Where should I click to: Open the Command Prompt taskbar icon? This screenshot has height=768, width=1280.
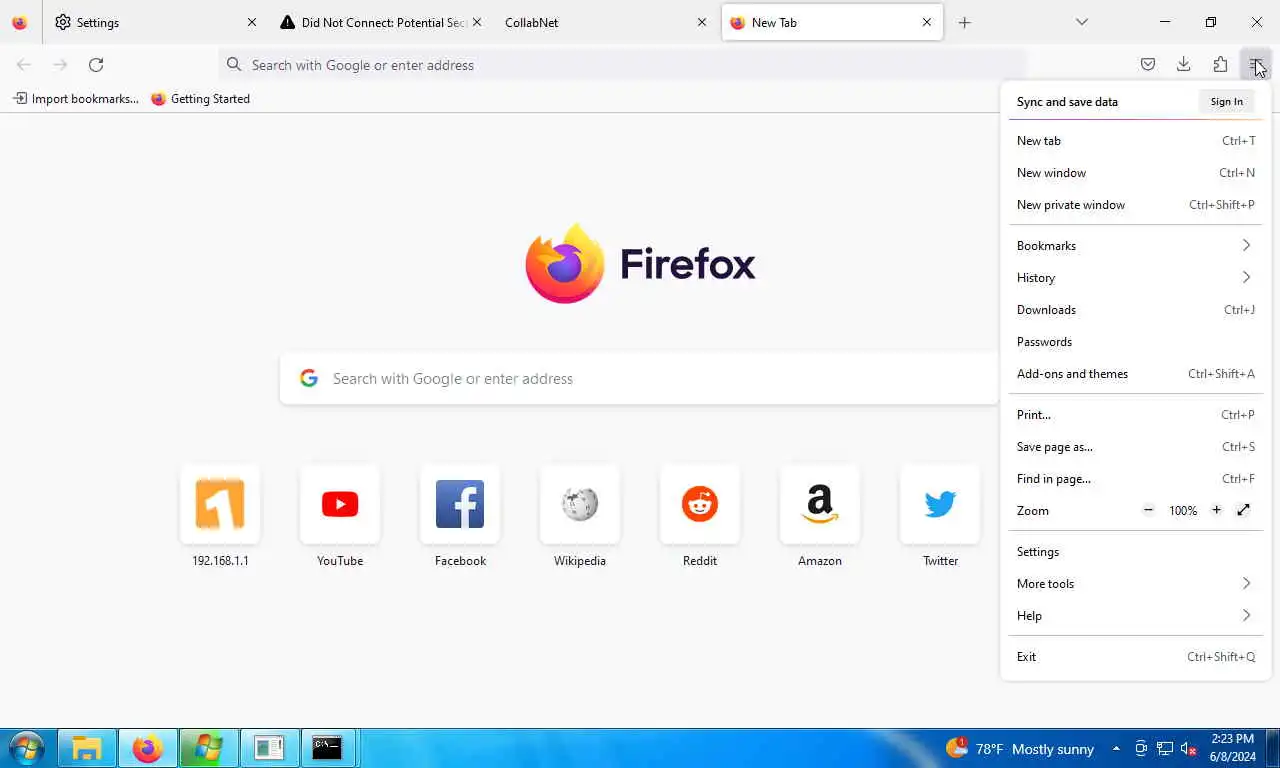328,748
